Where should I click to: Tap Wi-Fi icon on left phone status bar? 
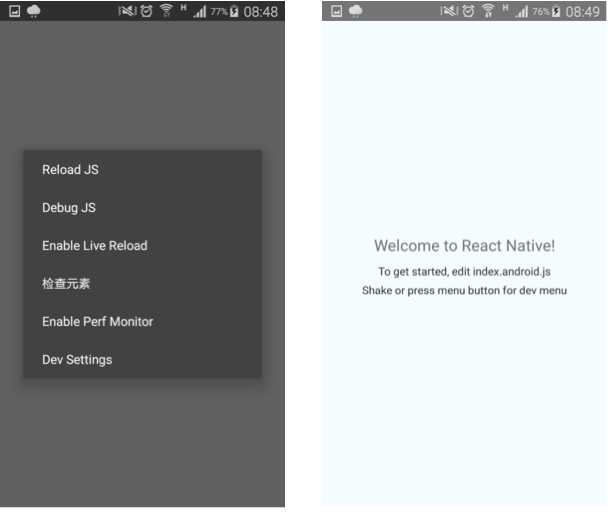point(166,11)
